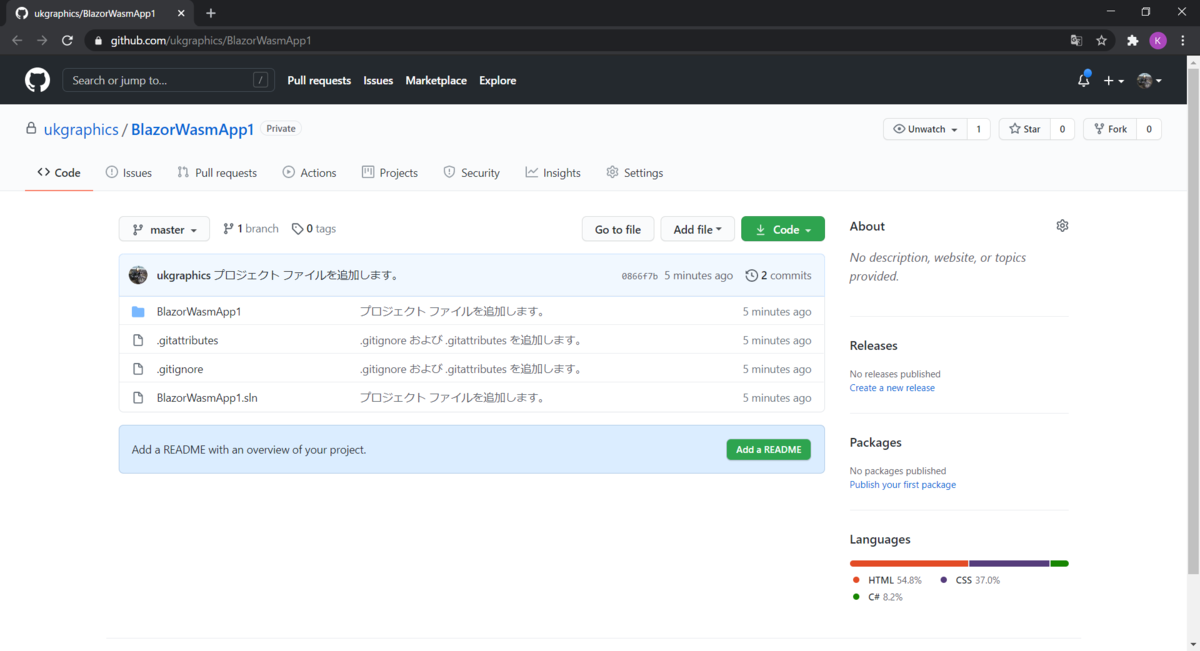The image size is (1200, 651).
Task: Open the Add file dropdown
Action: (698, 229)
